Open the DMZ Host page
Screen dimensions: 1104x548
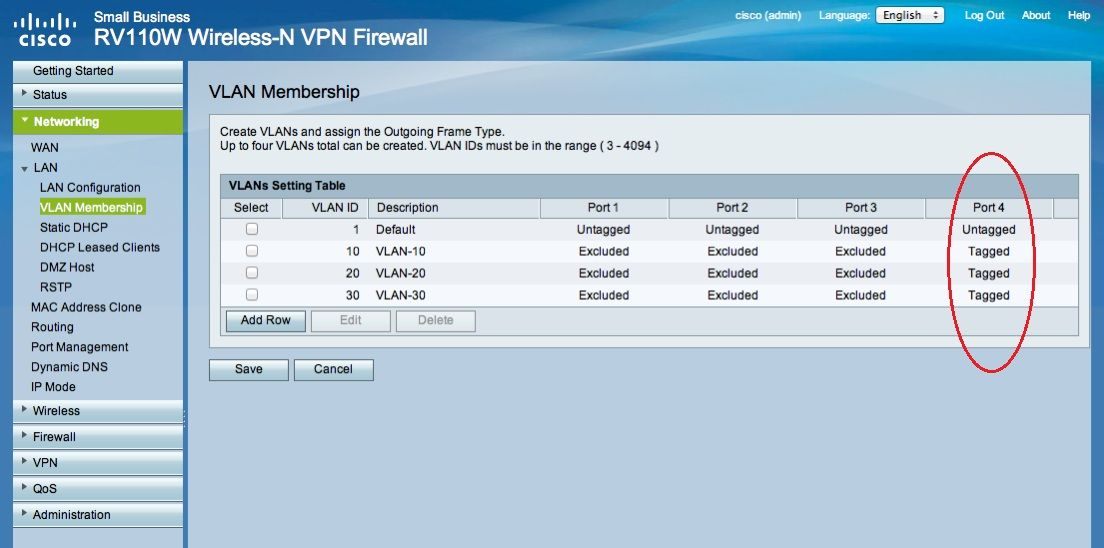[x=67, y=267]
